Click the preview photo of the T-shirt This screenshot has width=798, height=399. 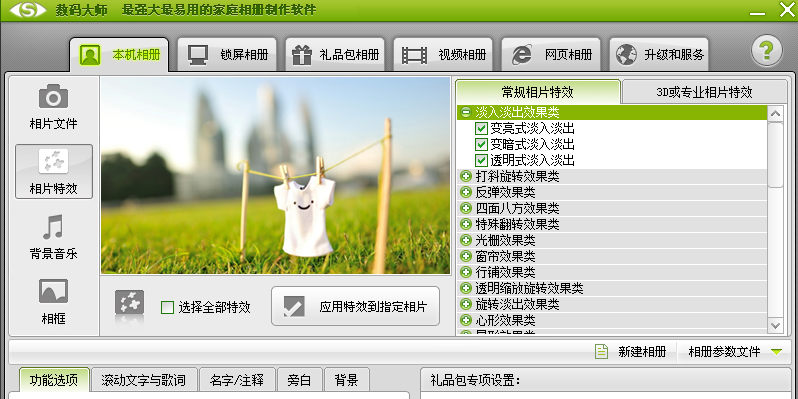(275, 176)
